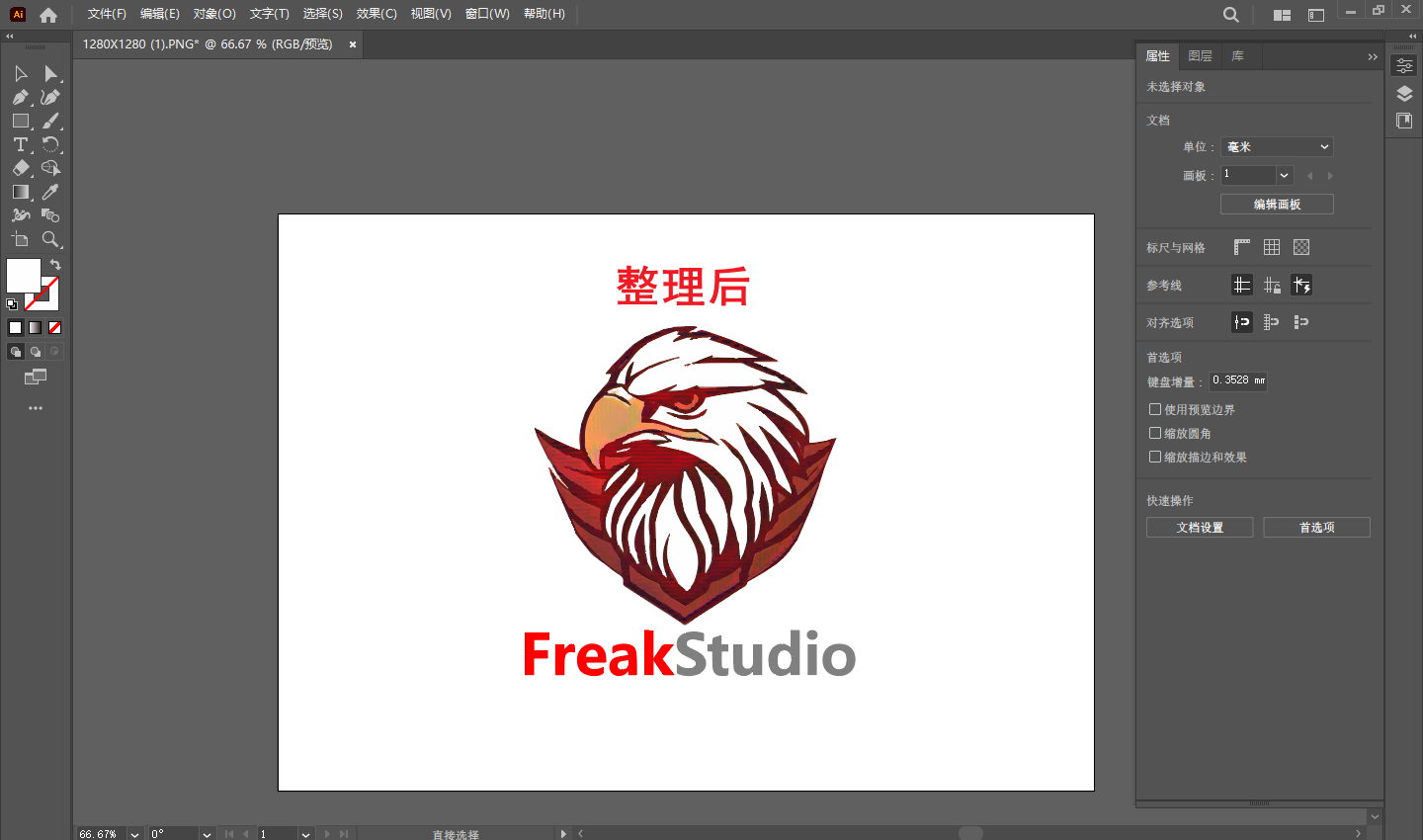Open the 文件(F) menu

coord(107,14)
